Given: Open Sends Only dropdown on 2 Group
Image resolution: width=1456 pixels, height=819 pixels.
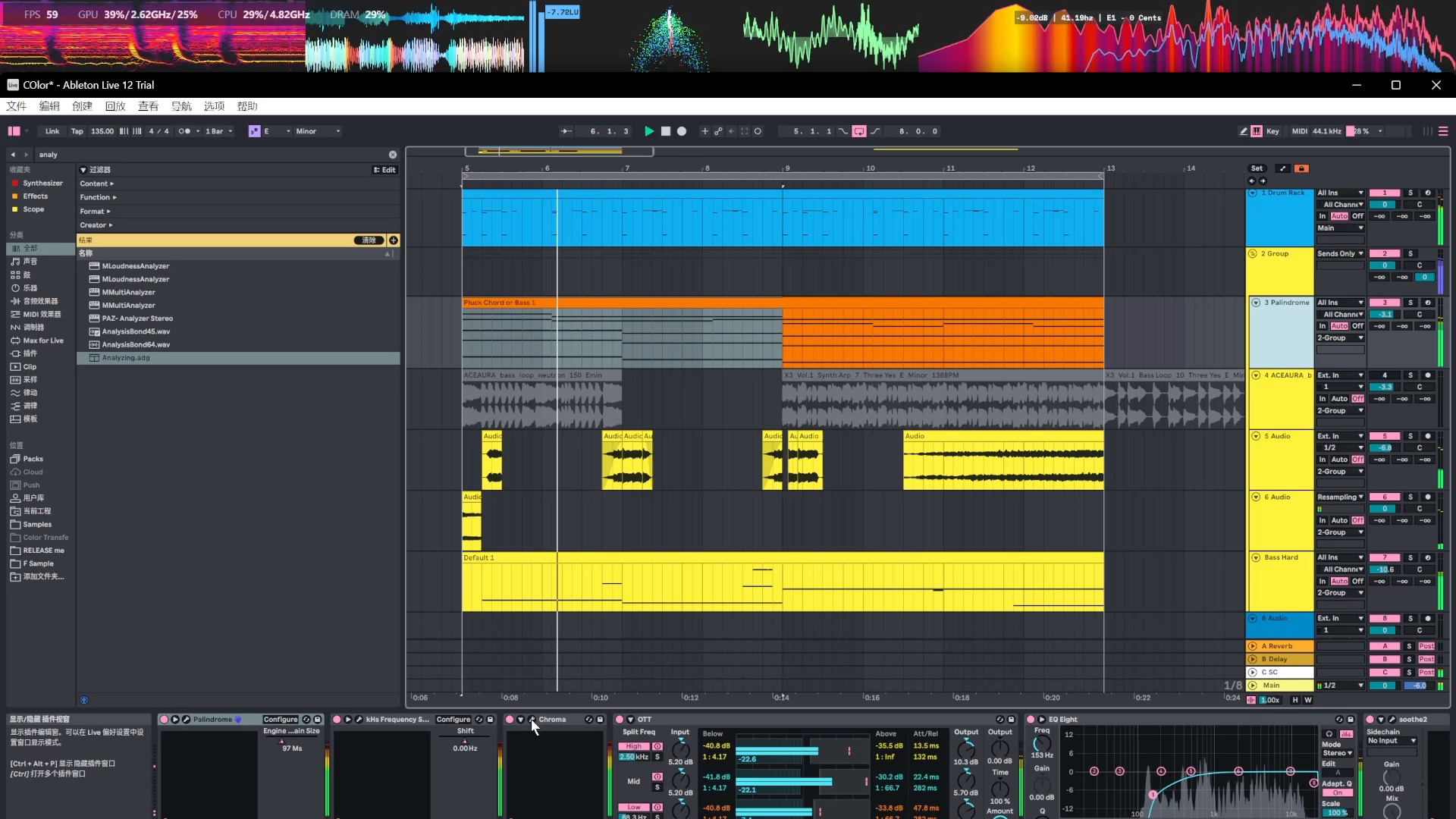Looking at the screenshot, I should pos(1340,254).
